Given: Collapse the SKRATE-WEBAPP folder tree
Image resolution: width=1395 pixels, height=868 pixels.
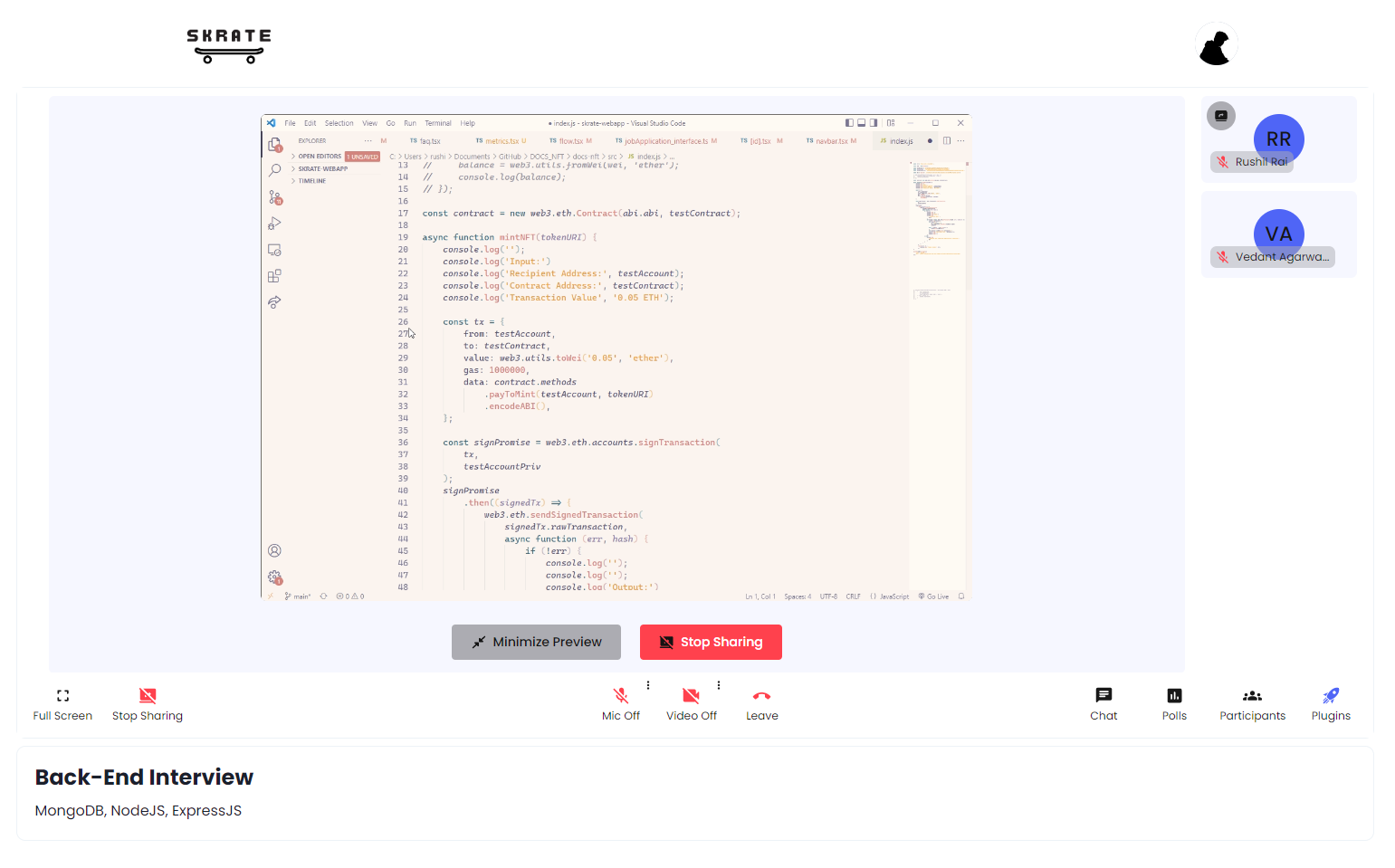Looking at the screenshot, I should click(x=321, y=167).
